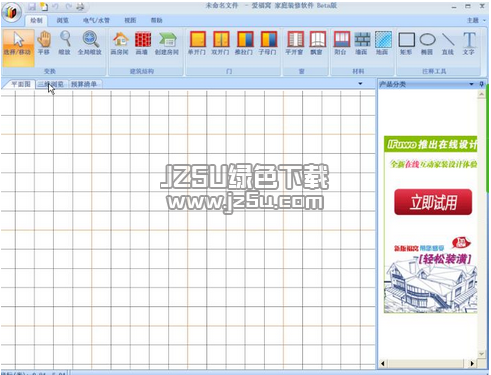The width and height of the screenshot is (491, 375).
Task: Select the 墙面 wall surface material
Action: 362,43
